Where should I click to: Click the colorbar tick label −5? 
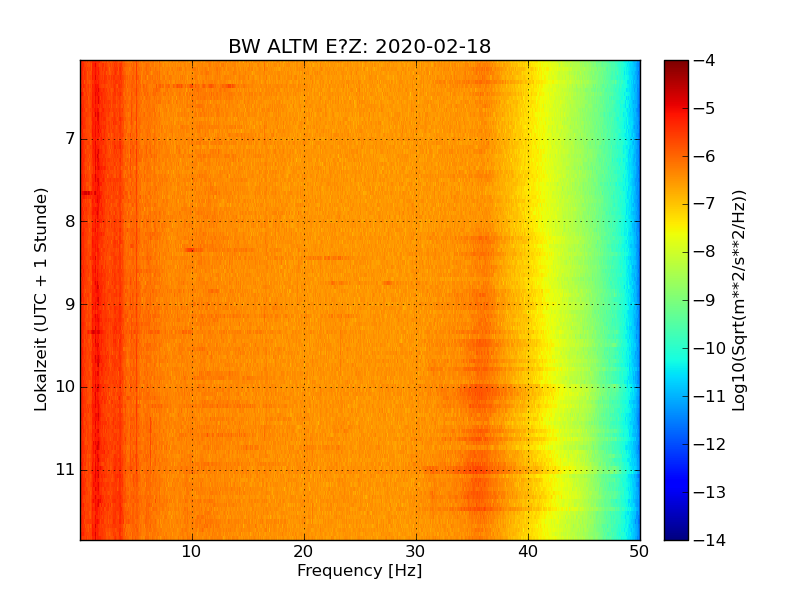pyautogui.click(x=705, y=108)
